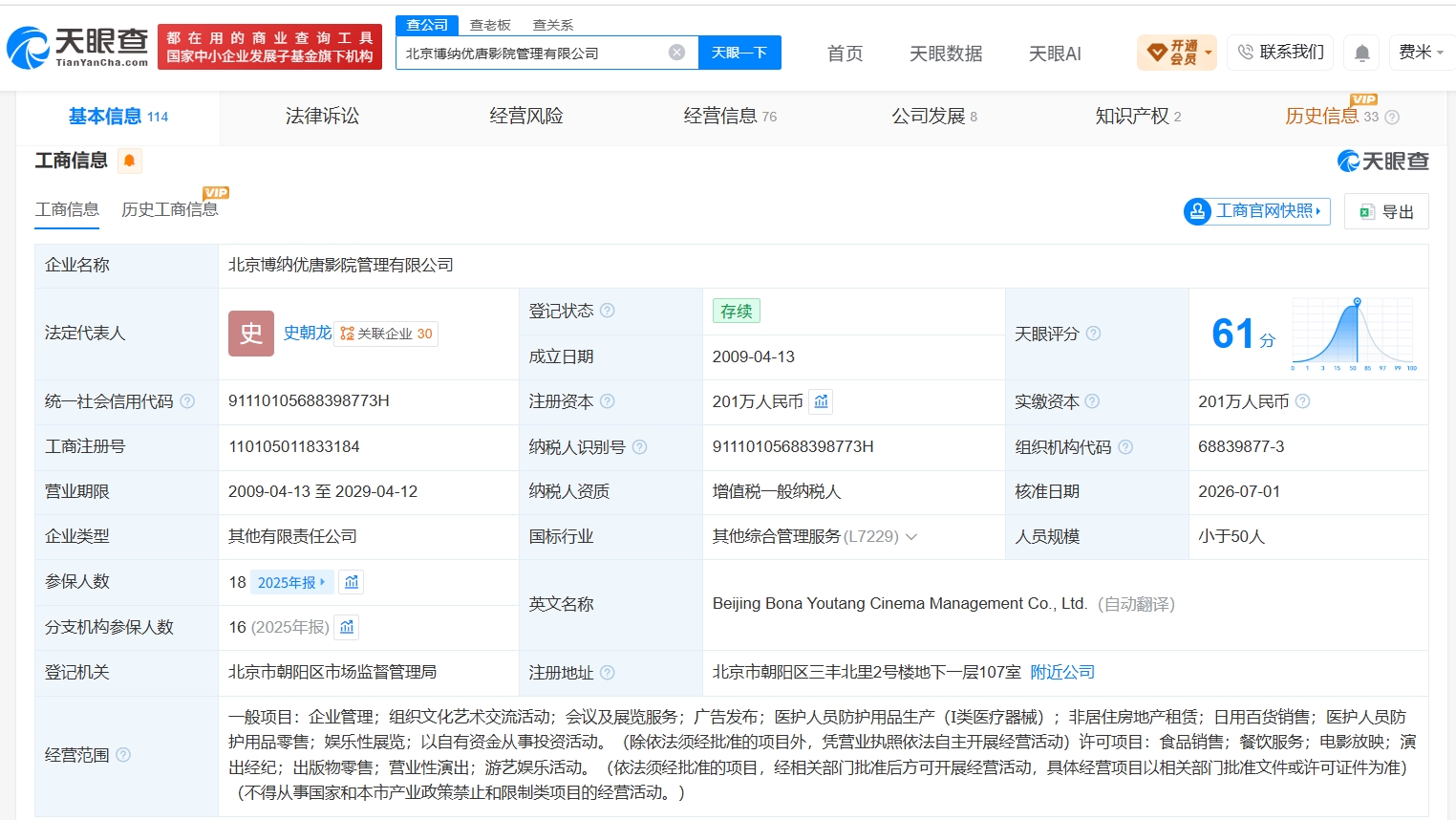Select the 历史工商信息 sub-tab

170,209
